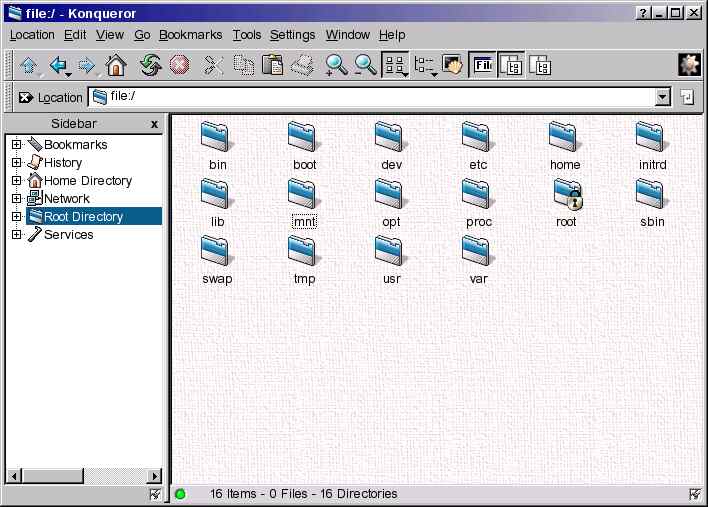Screen dimensions: 708x507
Task: Click the Copy toolbar icon
Action: [x=244, y=65]
